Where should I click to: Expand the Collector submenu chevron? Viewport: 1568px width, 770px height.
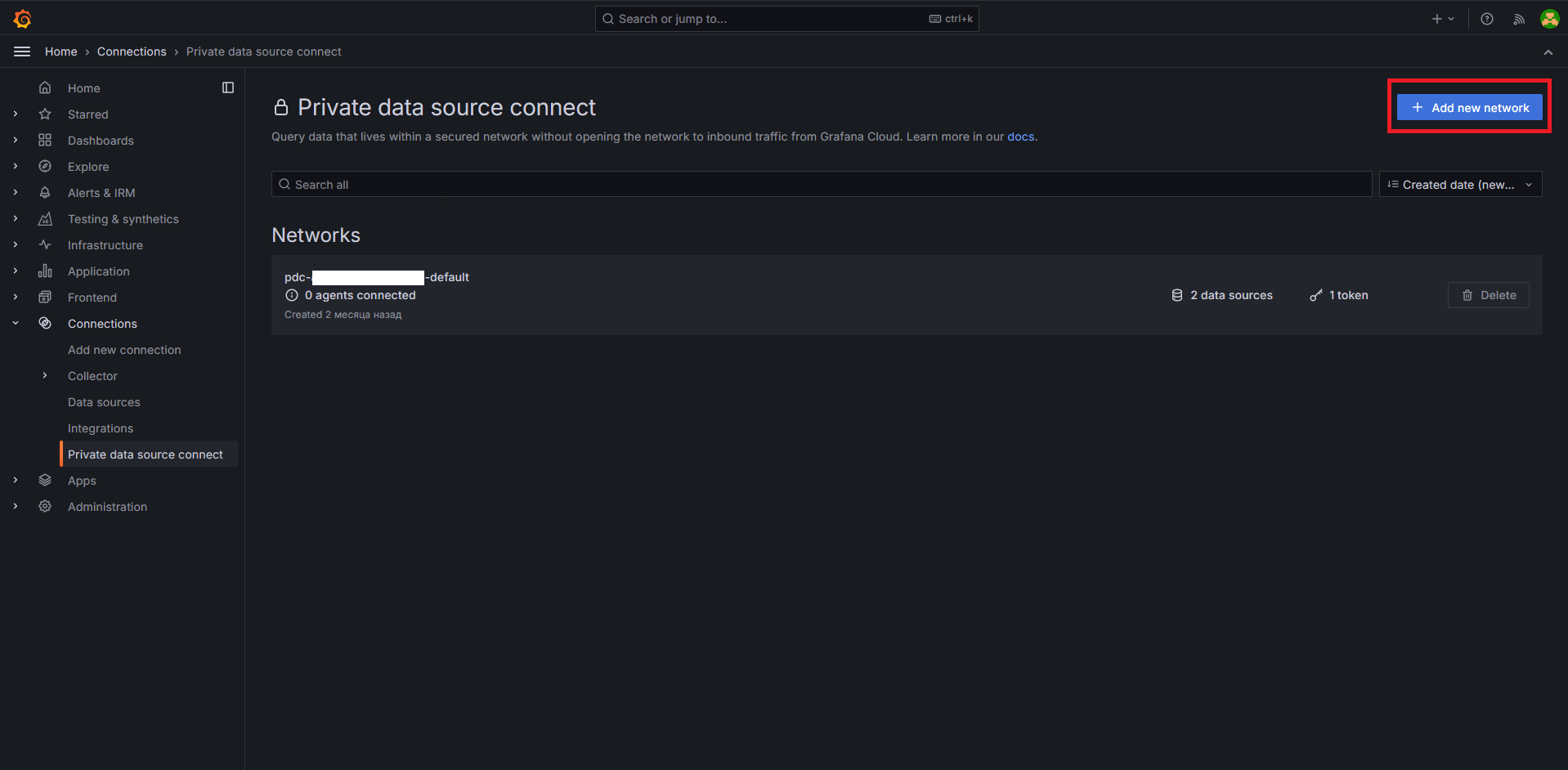point(45,375)
